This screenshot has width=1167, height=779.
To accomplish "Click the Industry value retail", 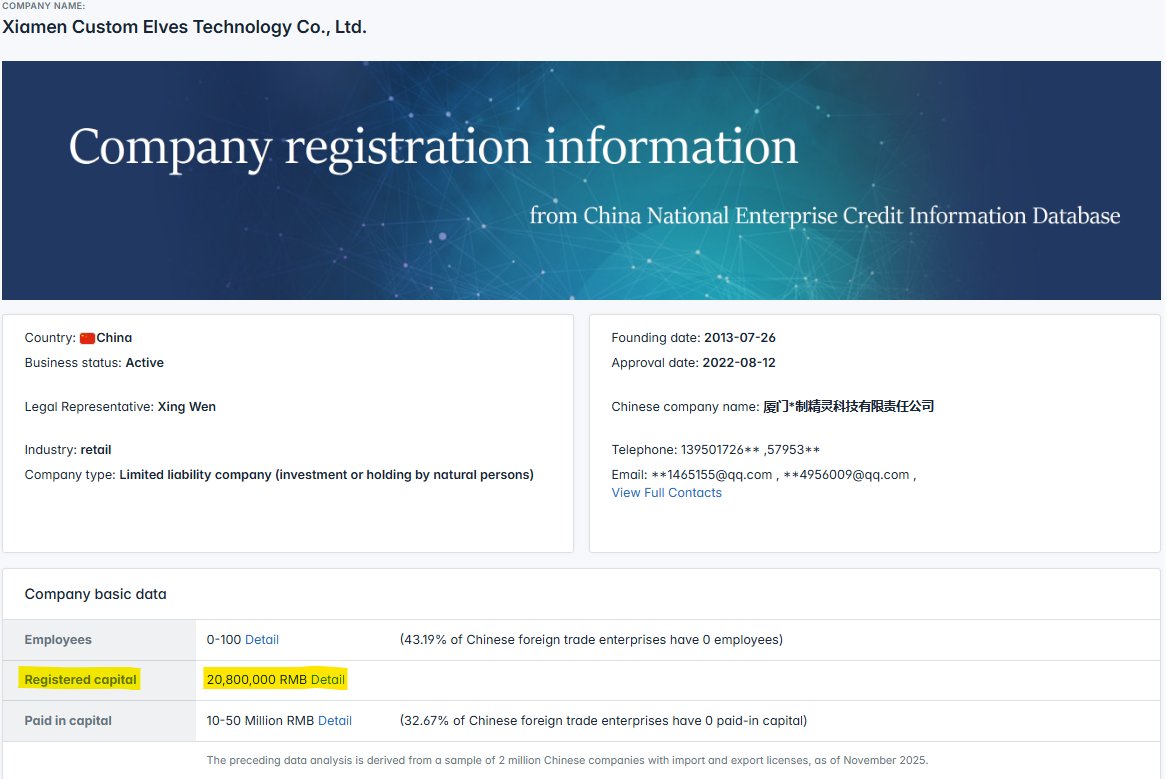I will coord(96,449).
